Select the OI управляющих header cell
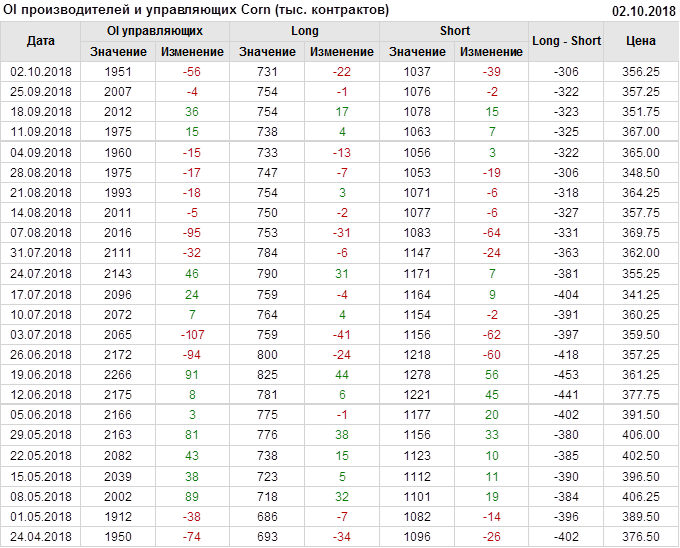Screen dimensions: 680x548 click(155, 31)
